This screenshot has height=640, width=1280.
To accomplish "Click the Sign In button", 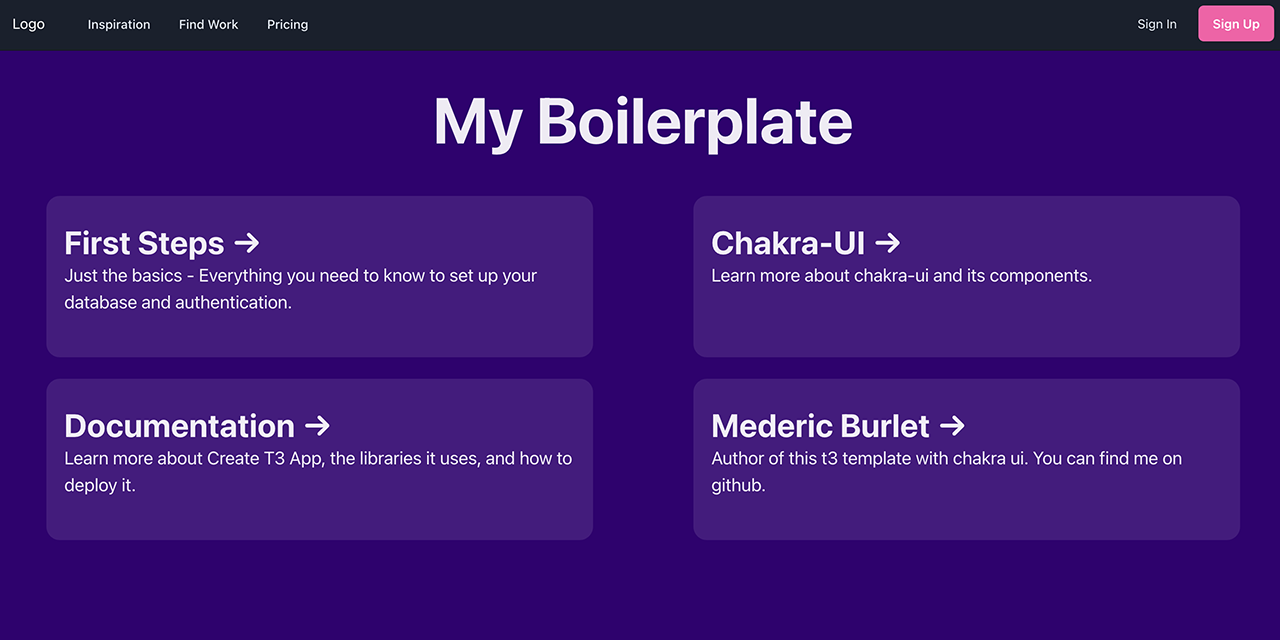I will point(1156,23).
